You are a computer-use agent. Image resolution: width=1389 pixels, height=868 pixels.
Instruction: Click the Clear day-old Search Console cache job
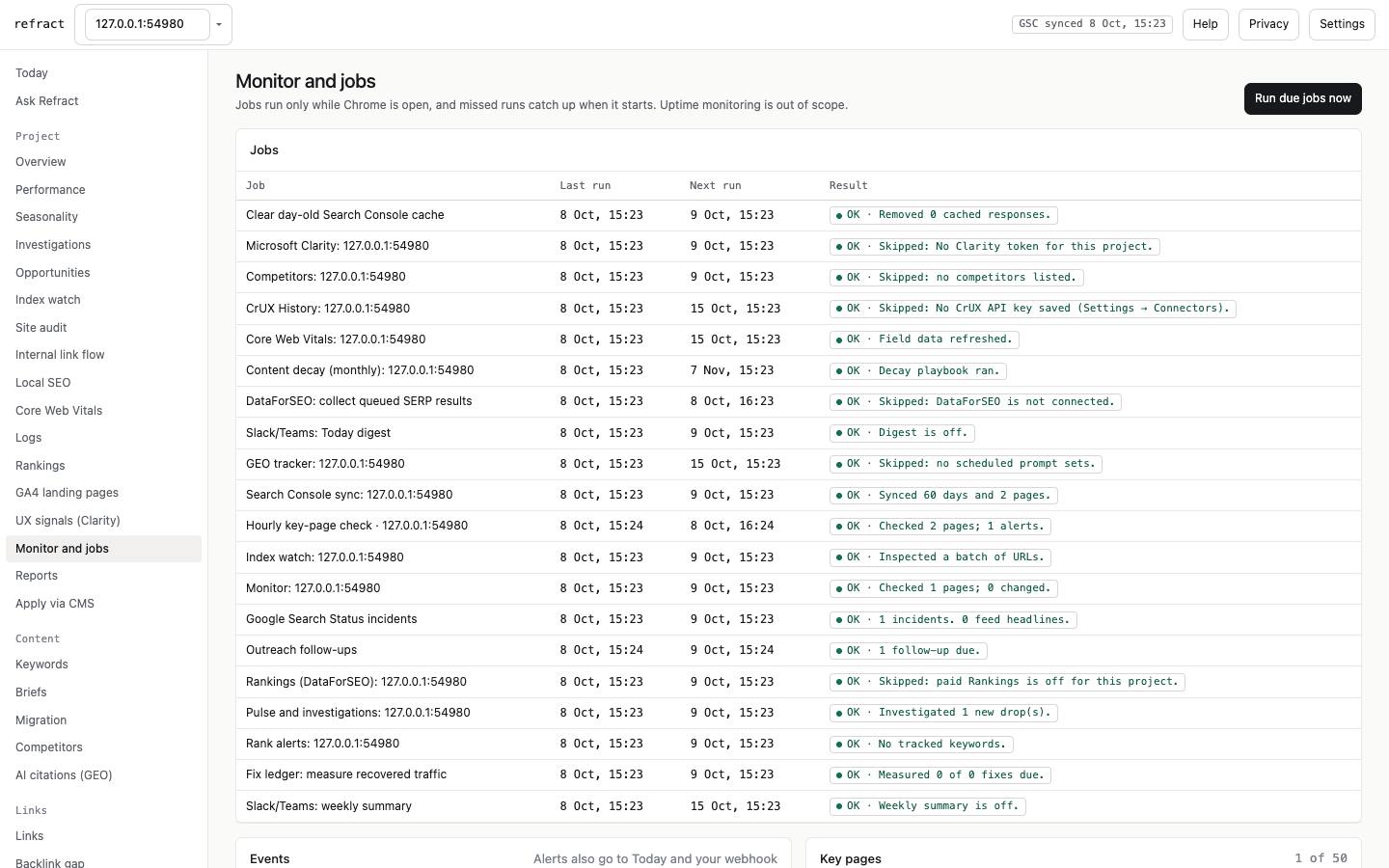coord(345,215)
